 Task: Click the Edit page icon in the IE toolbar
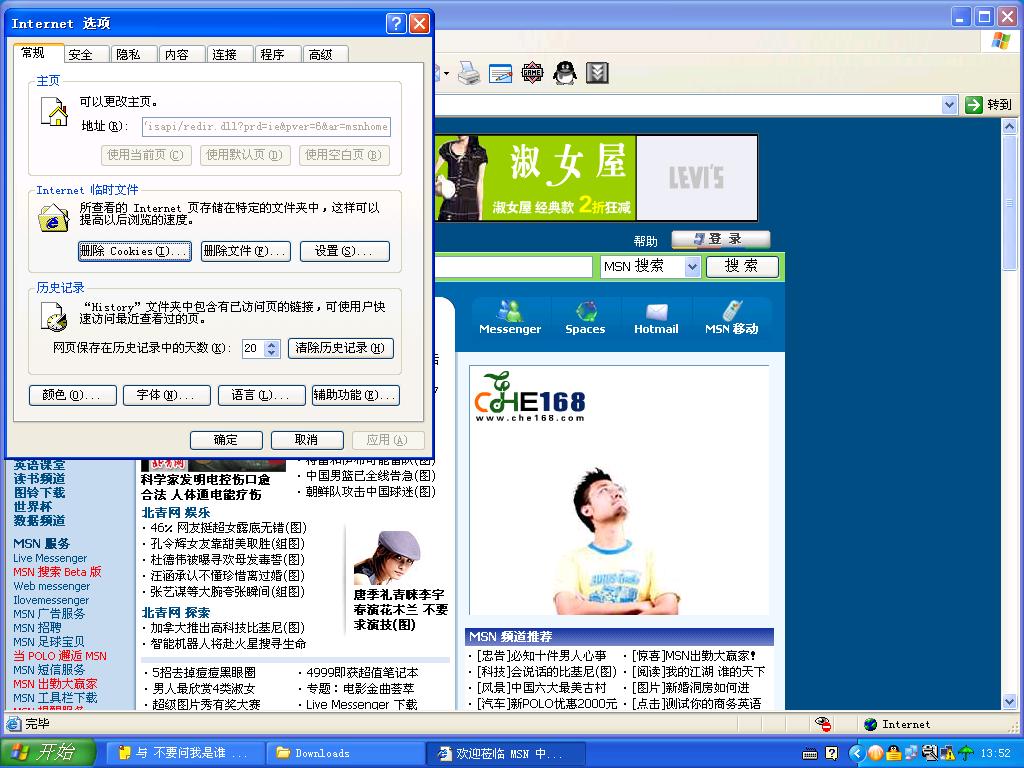(500, 72)
